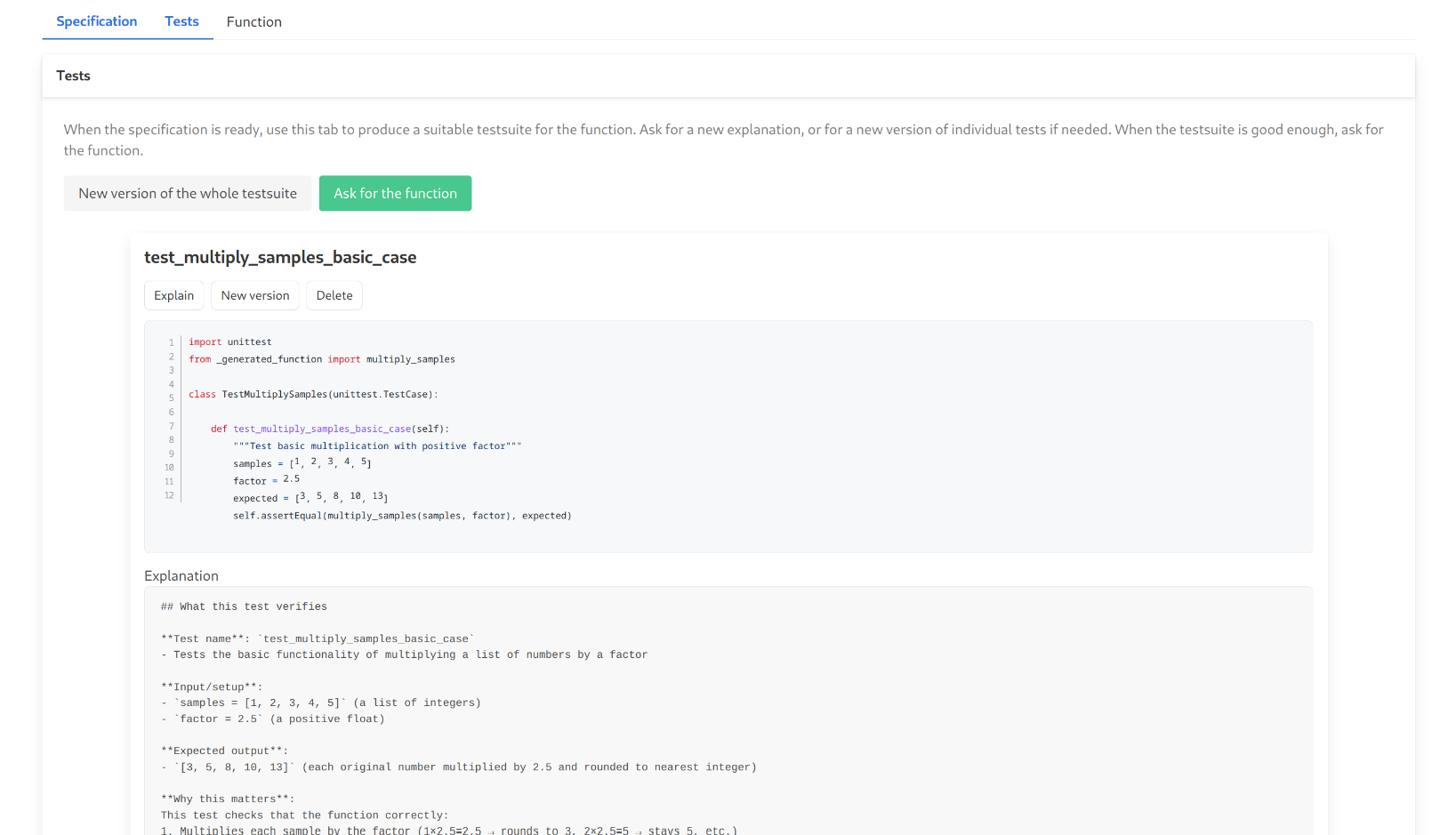Screen dimensions: 1456x835
Task: Click the class TestMultiplySamples code line
Action: pos(313,395)
